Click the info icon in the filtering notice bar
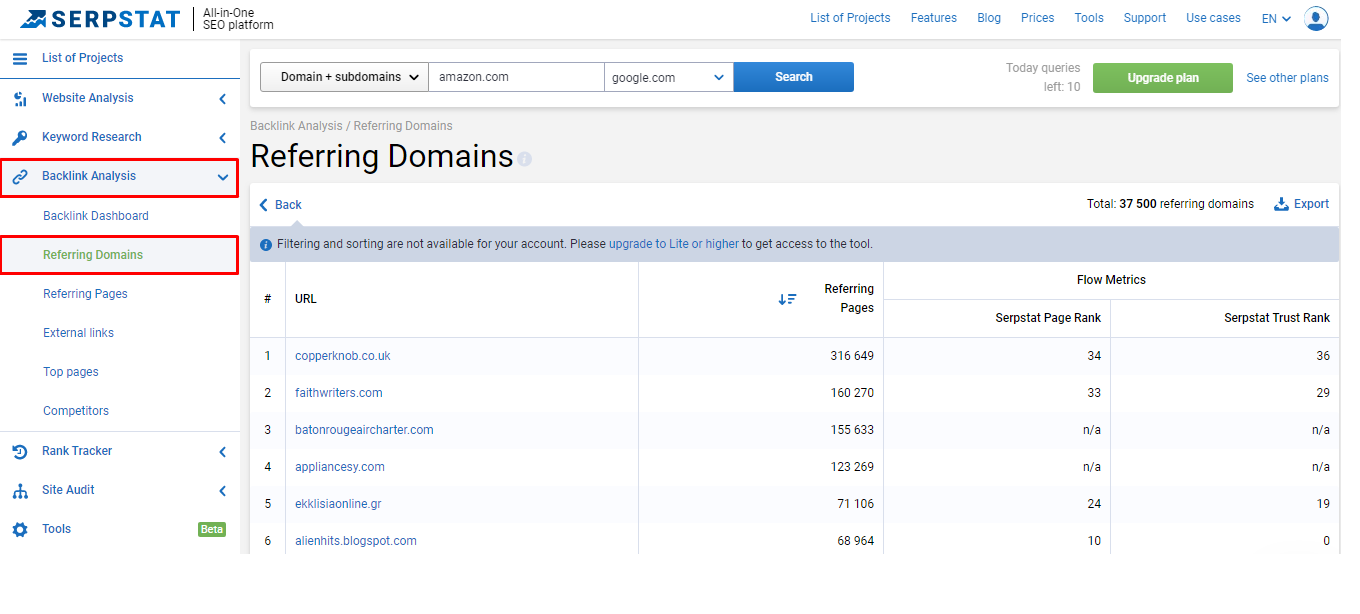1360x614 pixels. [x=266, y=244]
